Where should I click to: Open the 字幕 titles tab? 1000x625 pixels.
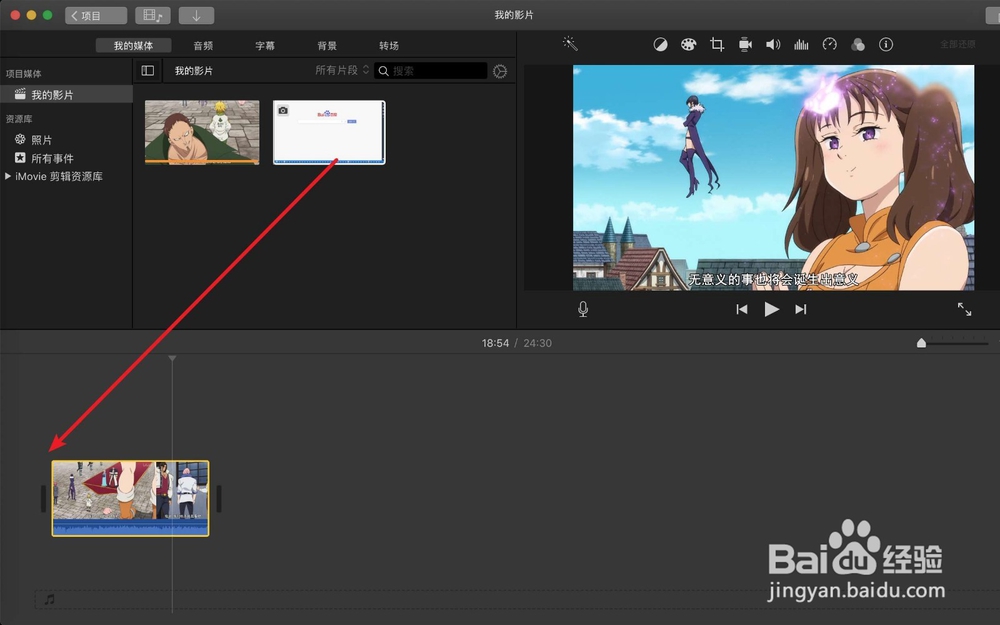(265, 45)
